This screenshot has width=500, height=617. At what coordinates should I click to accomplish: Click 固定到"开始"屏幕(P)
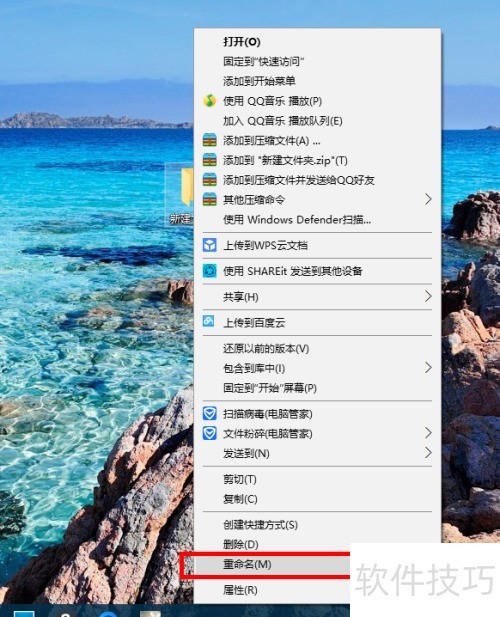[x=317, y=388]
